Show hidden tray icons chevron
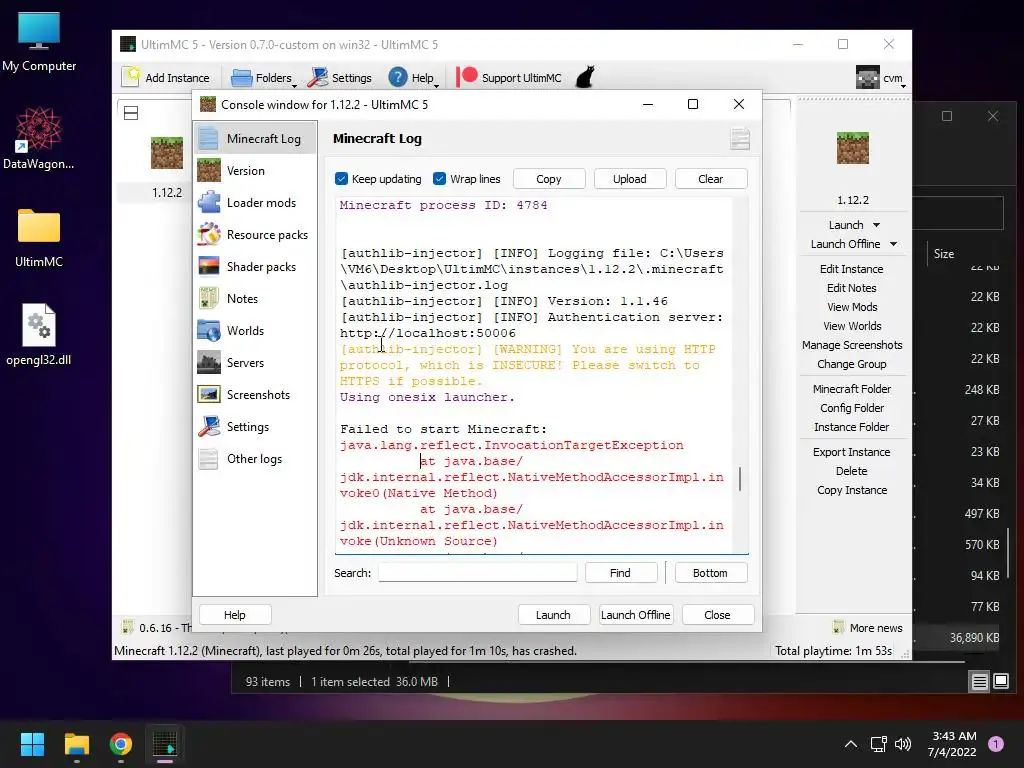The height and width of the screenshot is (768, 1024). coord(851,744)
